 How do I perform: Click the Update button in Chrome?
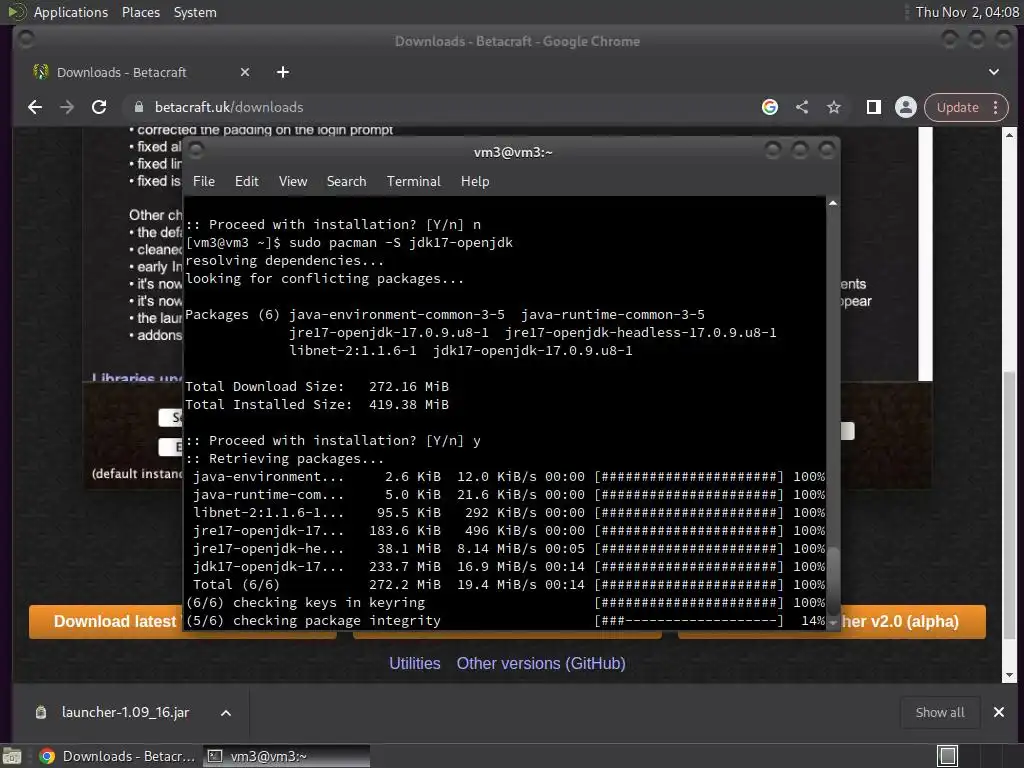click(957, 107)
